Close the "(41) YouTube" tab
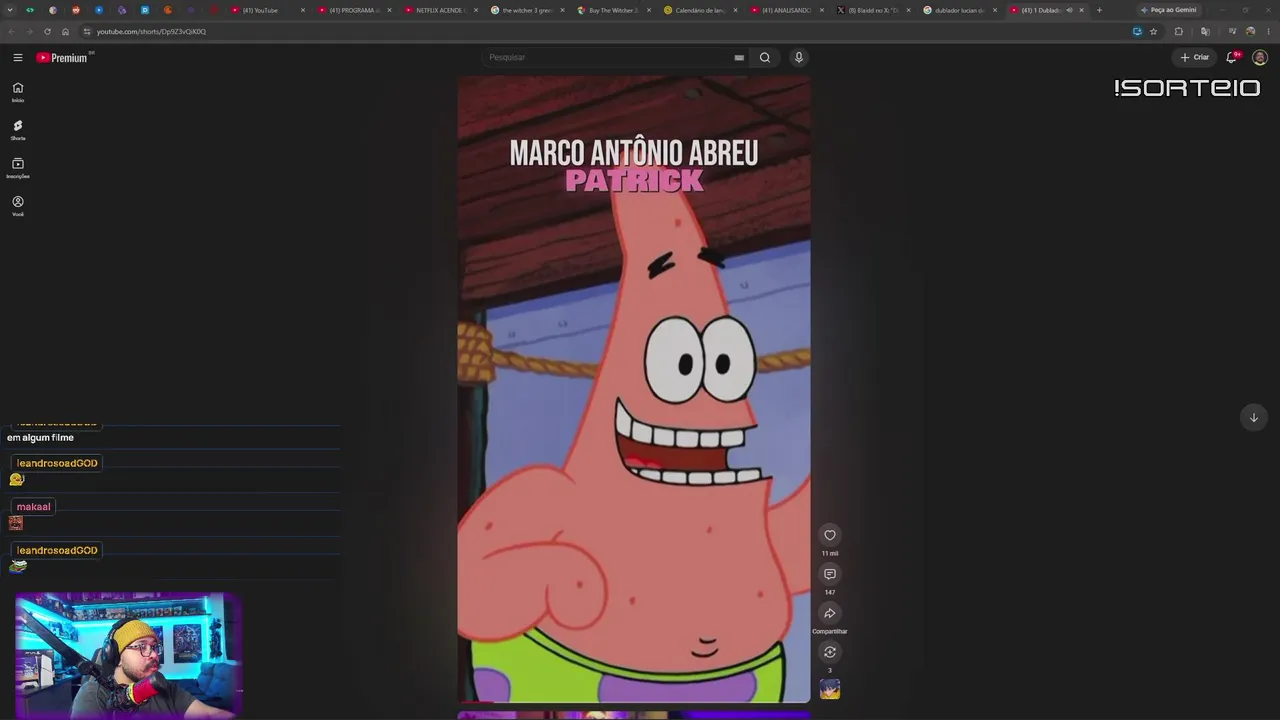 302,10
